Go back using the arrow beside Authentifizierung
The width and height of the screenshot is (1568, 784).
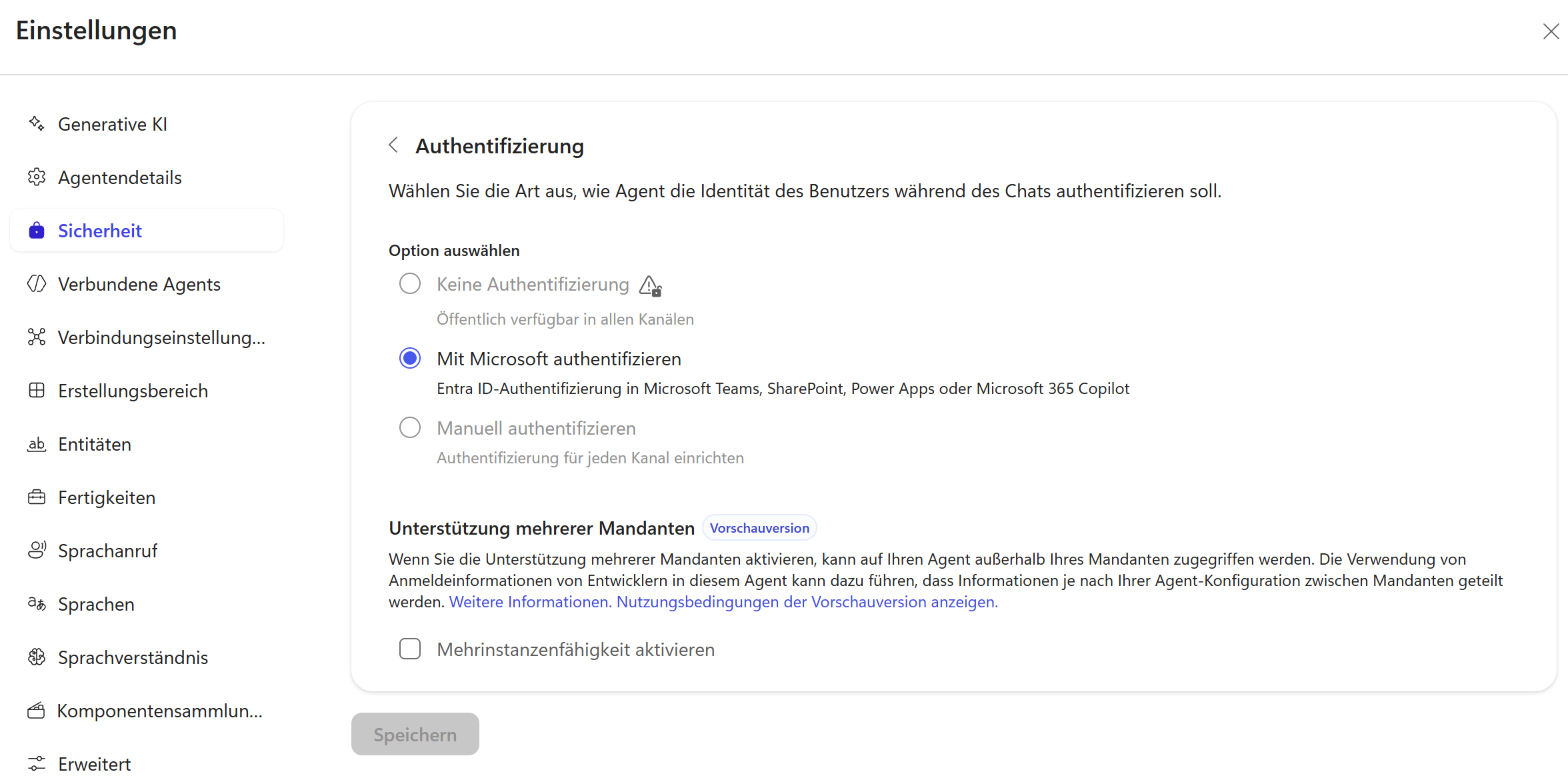click(393, 146)
